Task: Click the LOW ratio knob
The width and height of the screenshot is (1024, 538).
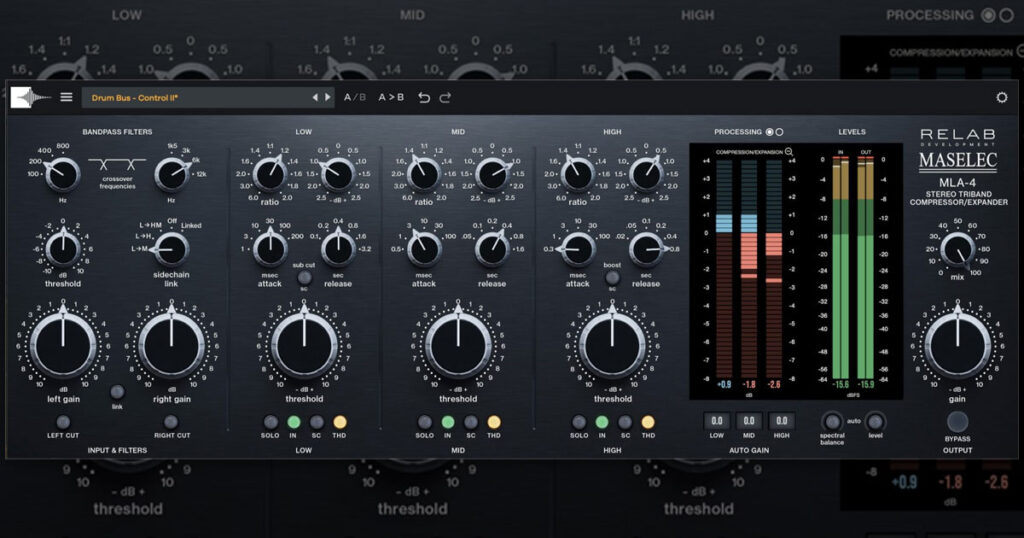Action: click(270, 174)
